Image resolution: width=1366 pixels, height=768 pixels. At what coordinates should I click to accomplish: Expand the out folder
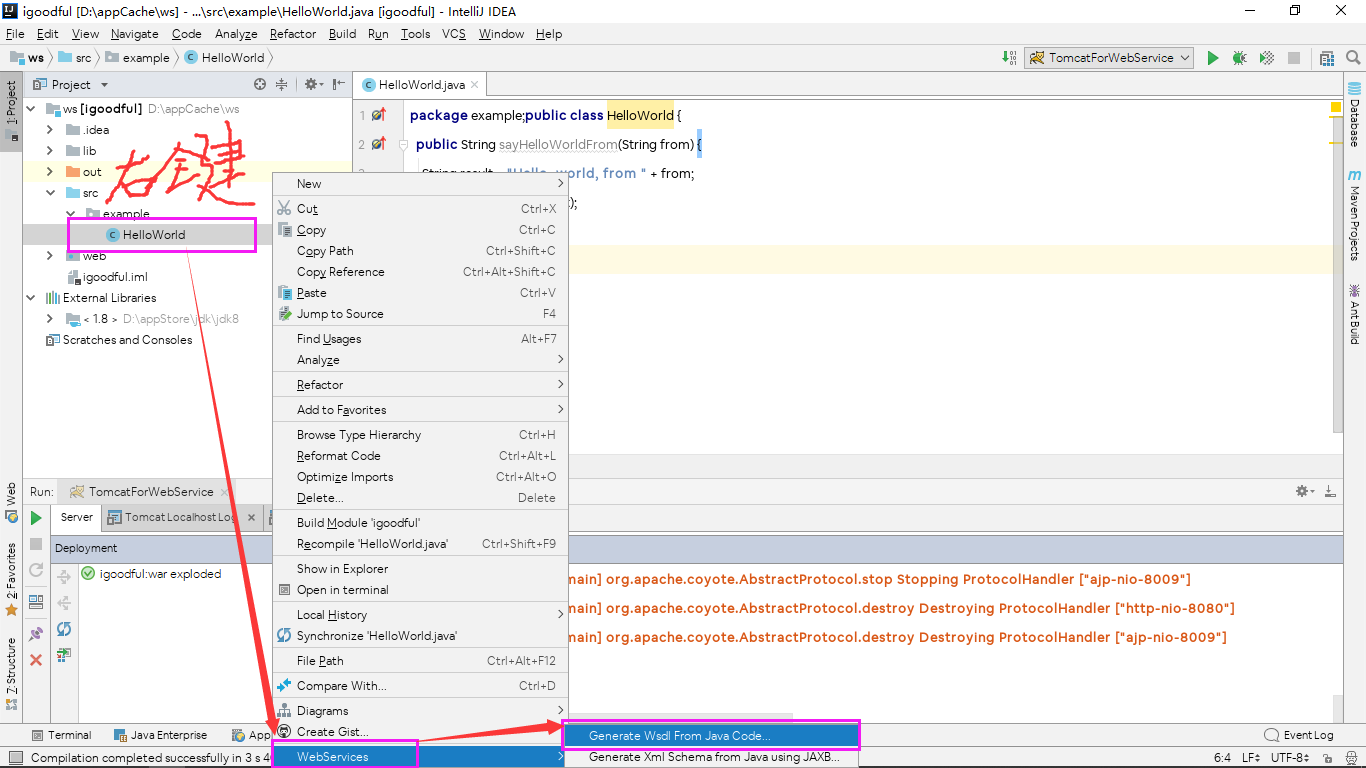[x=50, y=172]
